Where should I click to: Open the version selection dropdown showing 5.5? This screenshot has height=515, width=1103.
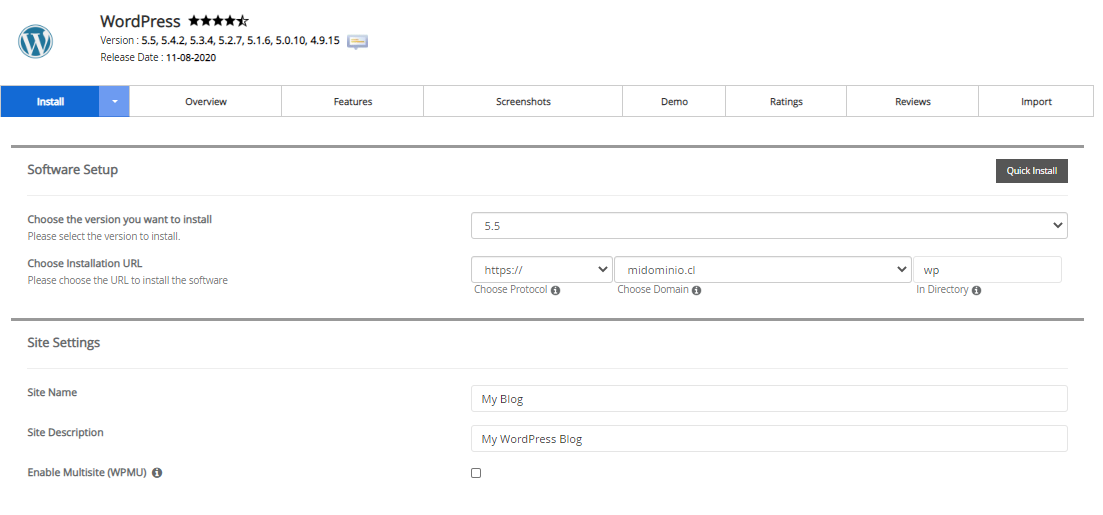[x=769, y=226]
